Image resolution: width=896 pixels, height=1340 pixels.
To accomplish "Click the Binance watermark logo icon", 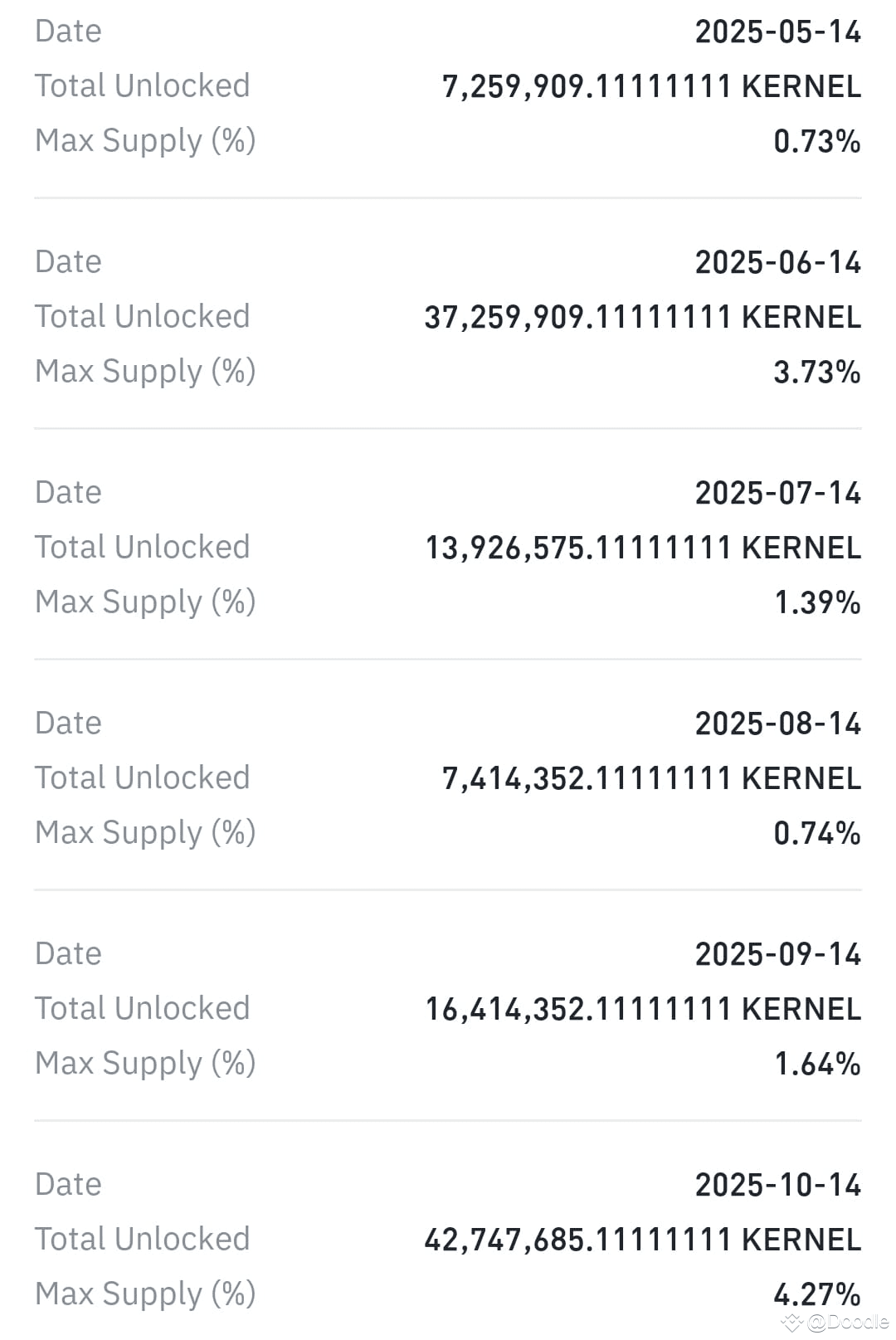I will click(x=791, y=1322).
